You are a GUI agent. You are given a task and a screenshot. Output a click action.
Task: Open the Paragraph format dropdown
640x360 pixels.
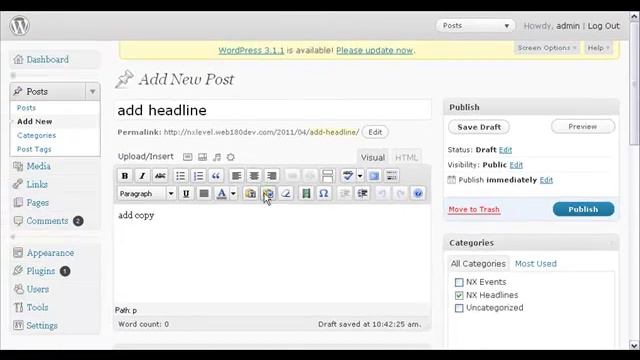[x=147, y=193]
